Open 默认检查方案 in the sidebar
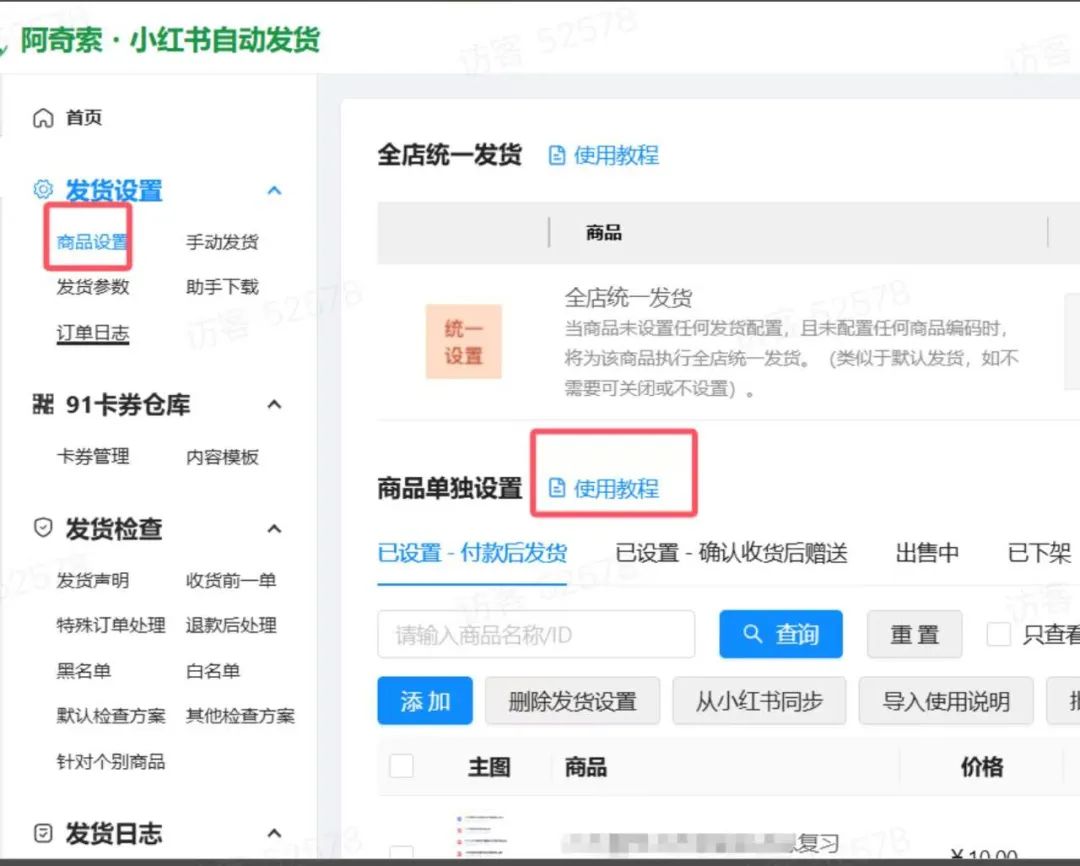The height and width of the screenshot is (866, 1080). click(x=110, y=716)
